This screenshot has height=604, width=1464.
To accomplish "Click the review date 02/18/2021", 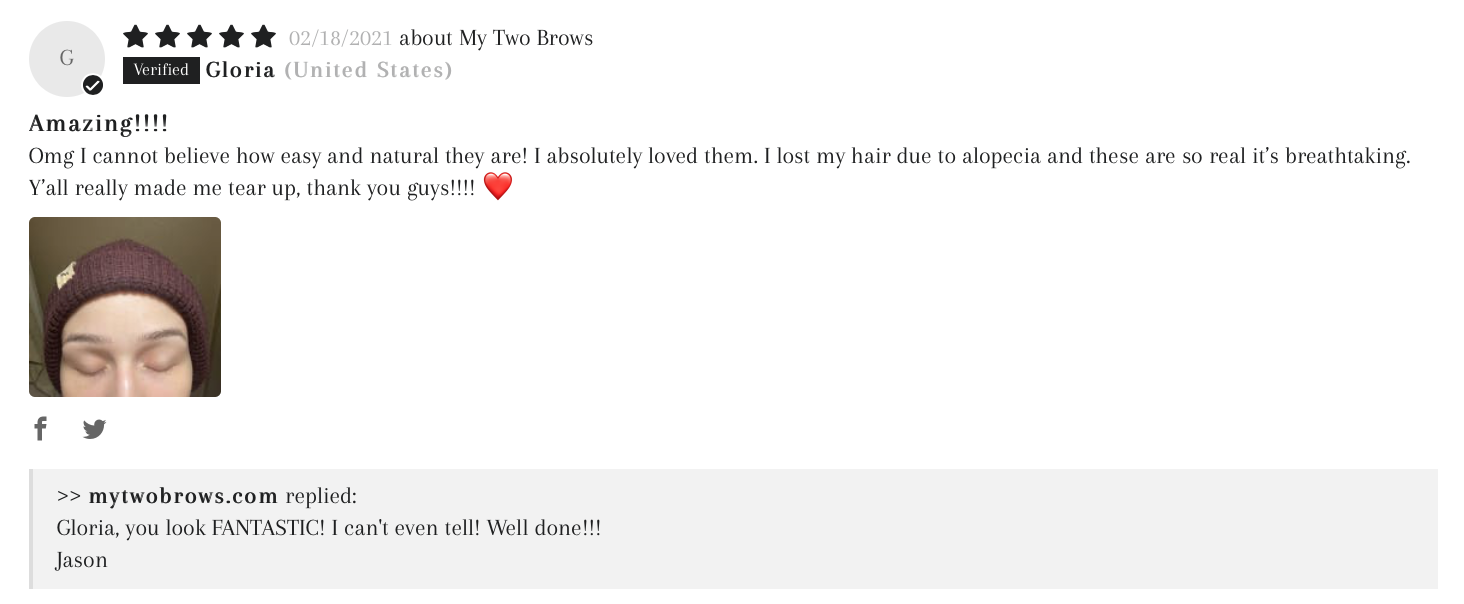I will click(x=340, y=38).
